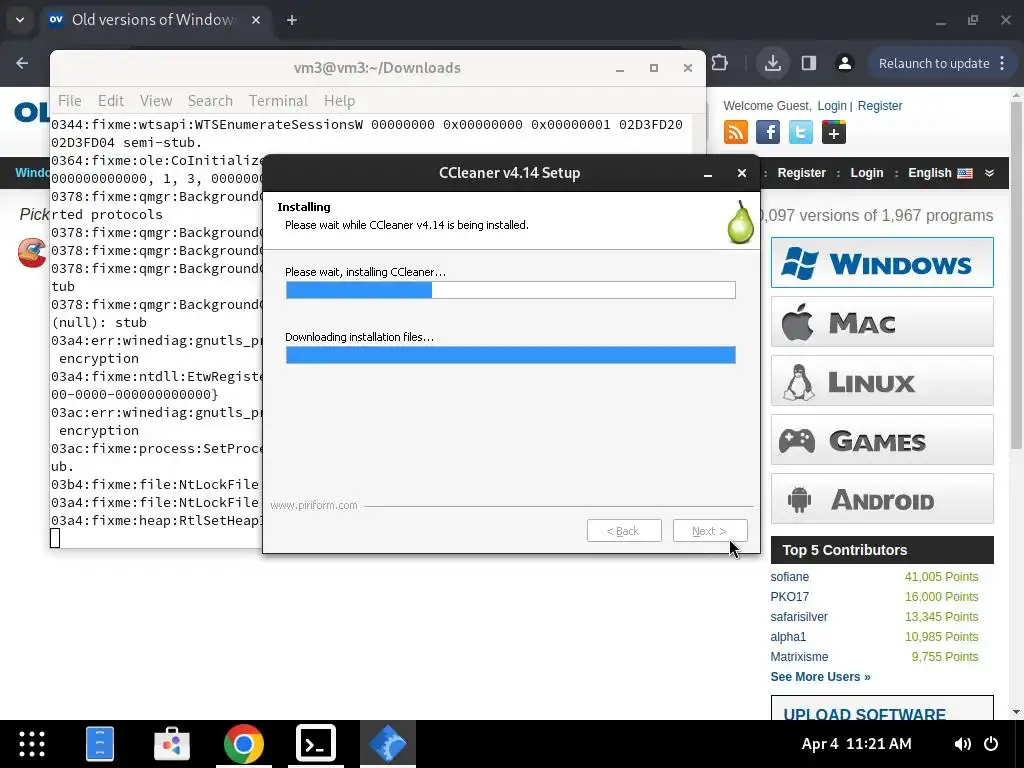Open the power menu icon

pyautogui.click(x=991, y=744)
